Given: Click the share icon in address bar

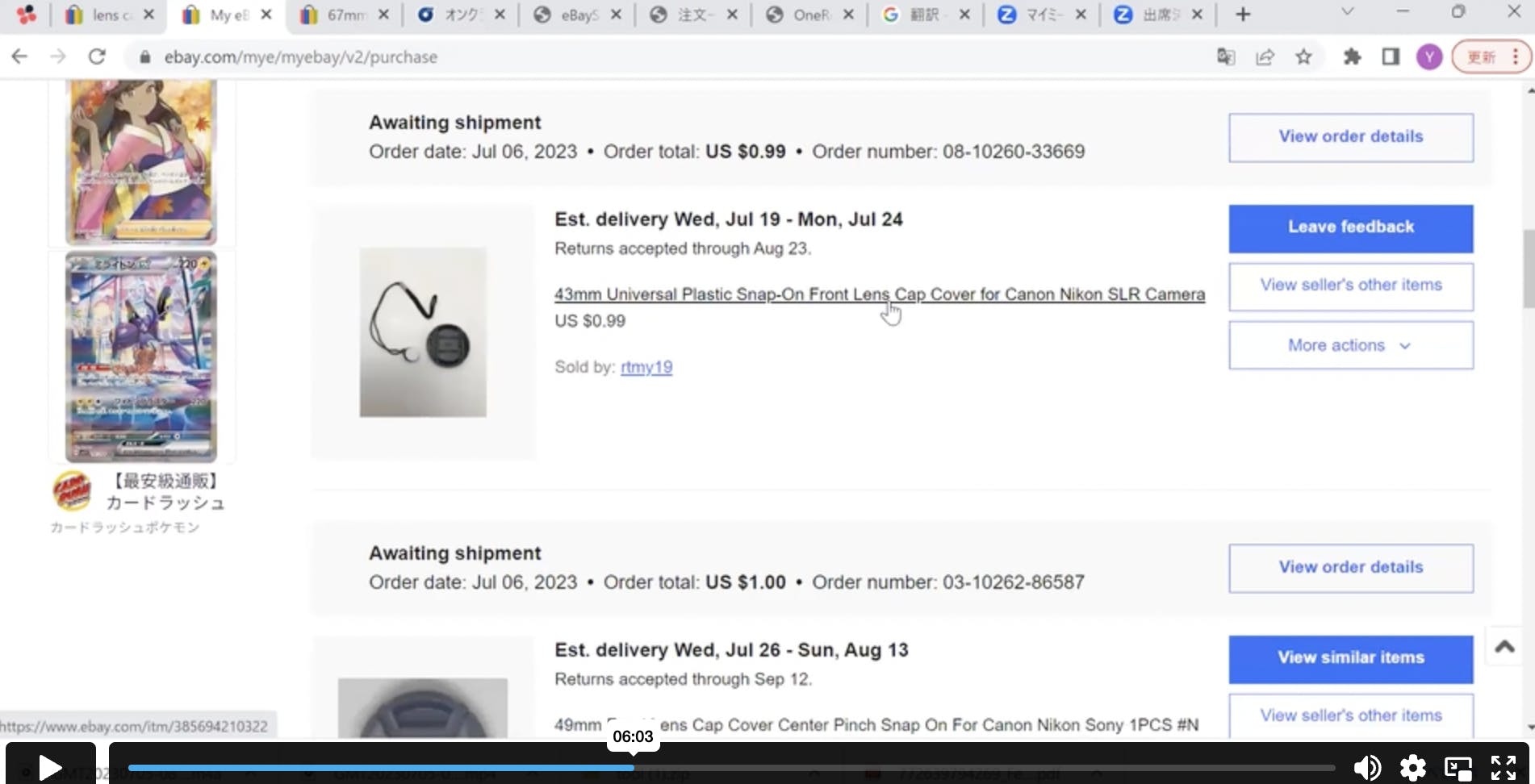Looking at the screenshot, I should pos(1265,56).
